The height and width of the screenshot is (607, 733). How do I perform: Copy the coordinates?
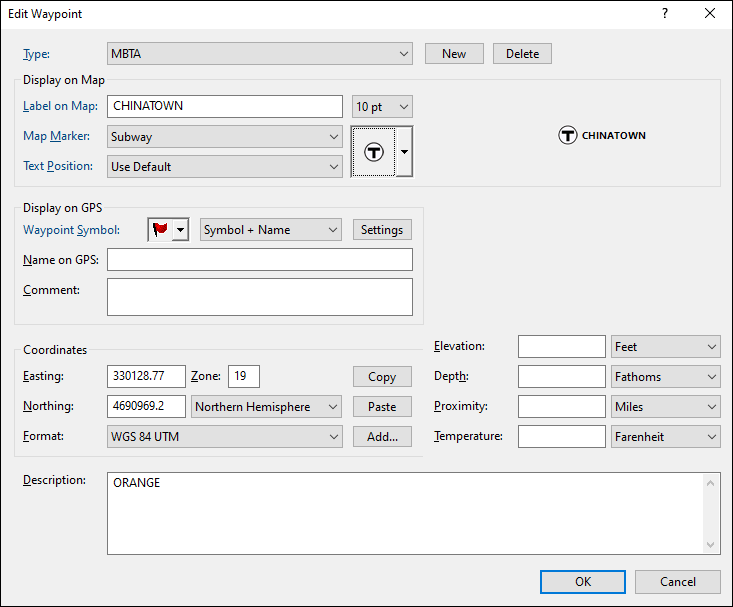382,376
